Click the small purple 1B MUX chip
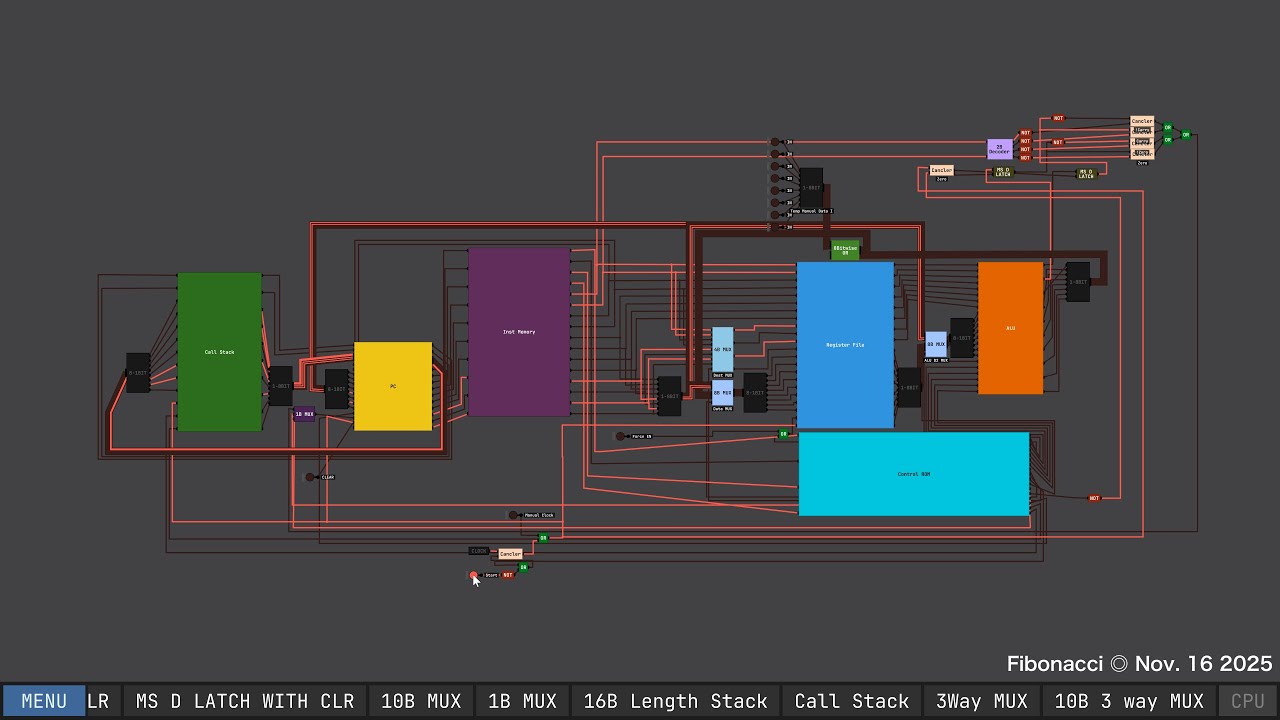Image resolution: width=1280 pixels, height=720 pixels. pos(304,414)
